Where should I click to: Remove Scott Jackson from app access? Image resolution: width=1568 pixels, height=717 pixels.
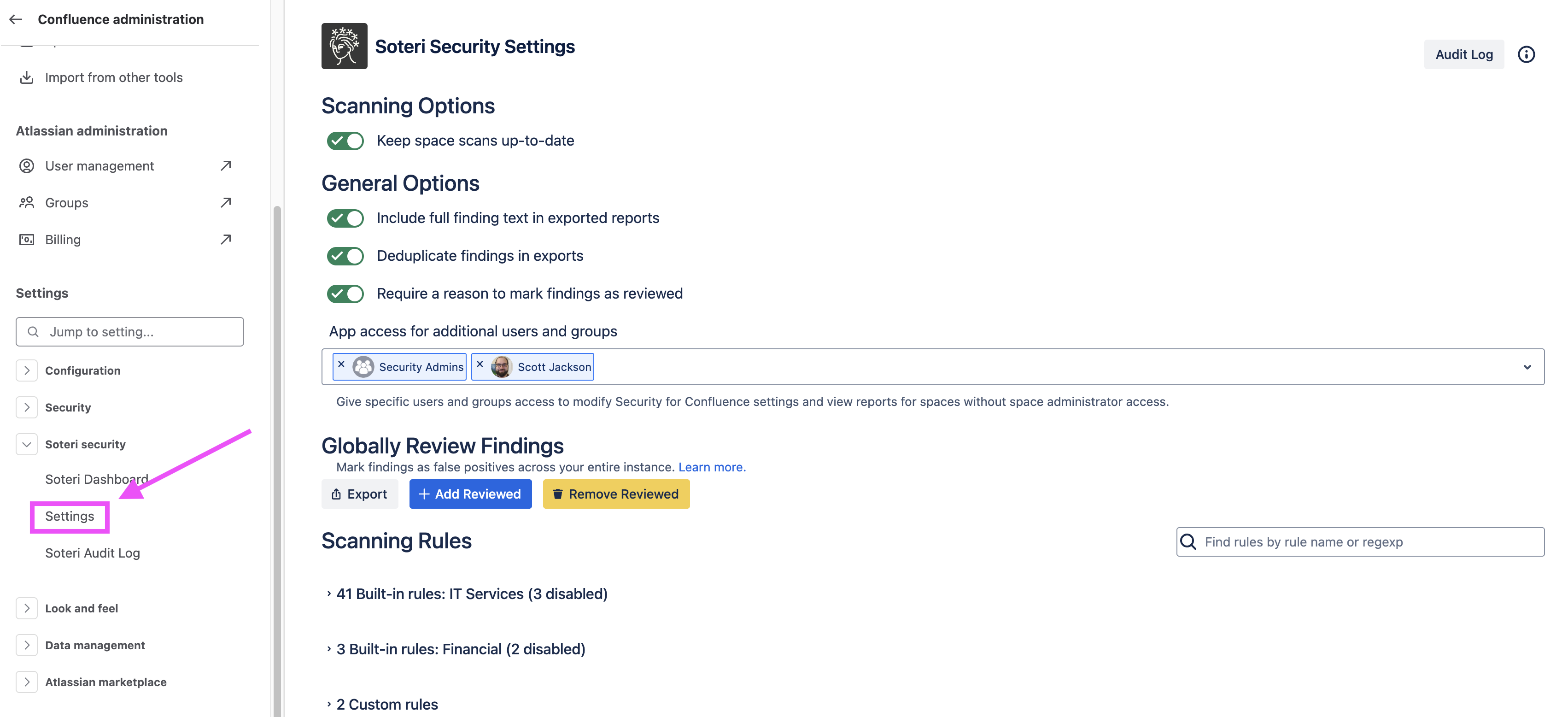[480, 364]
